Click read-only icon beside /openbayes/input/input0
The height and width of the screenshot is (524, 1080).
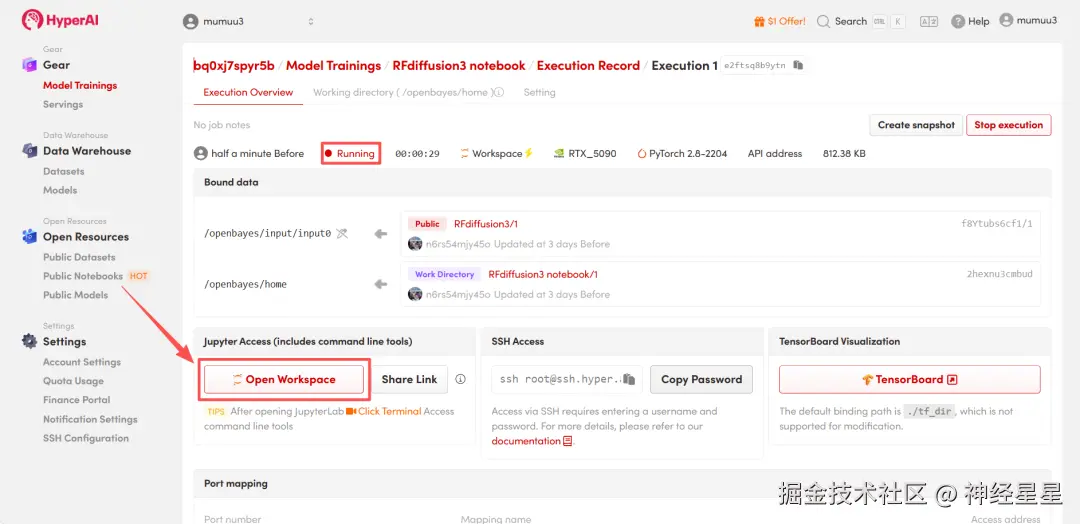[342, 233]
